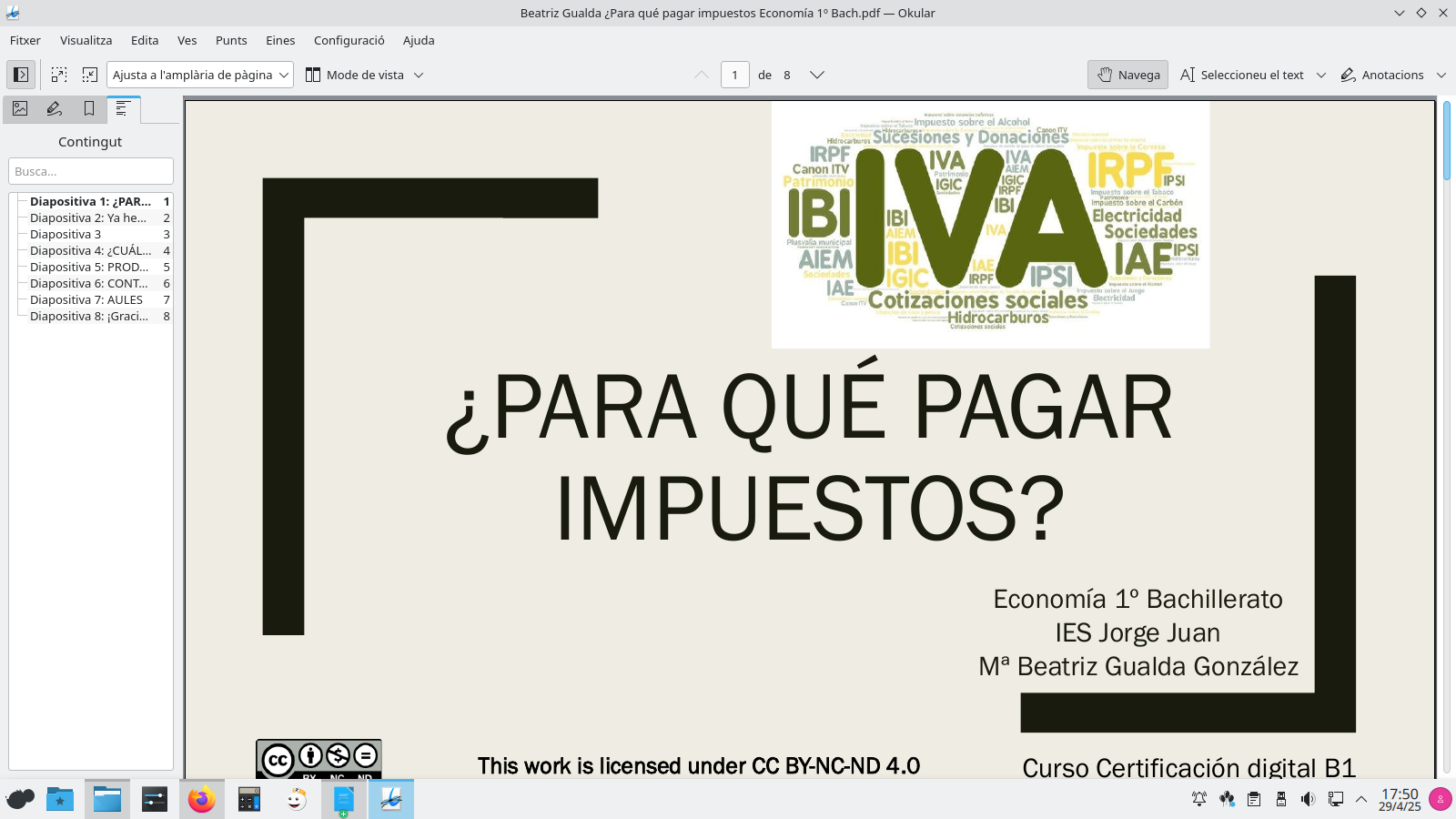The width and height of the screenshot is (1456, 819).
Task: Click the Creative Commons license badge
Action: [318, 759]
